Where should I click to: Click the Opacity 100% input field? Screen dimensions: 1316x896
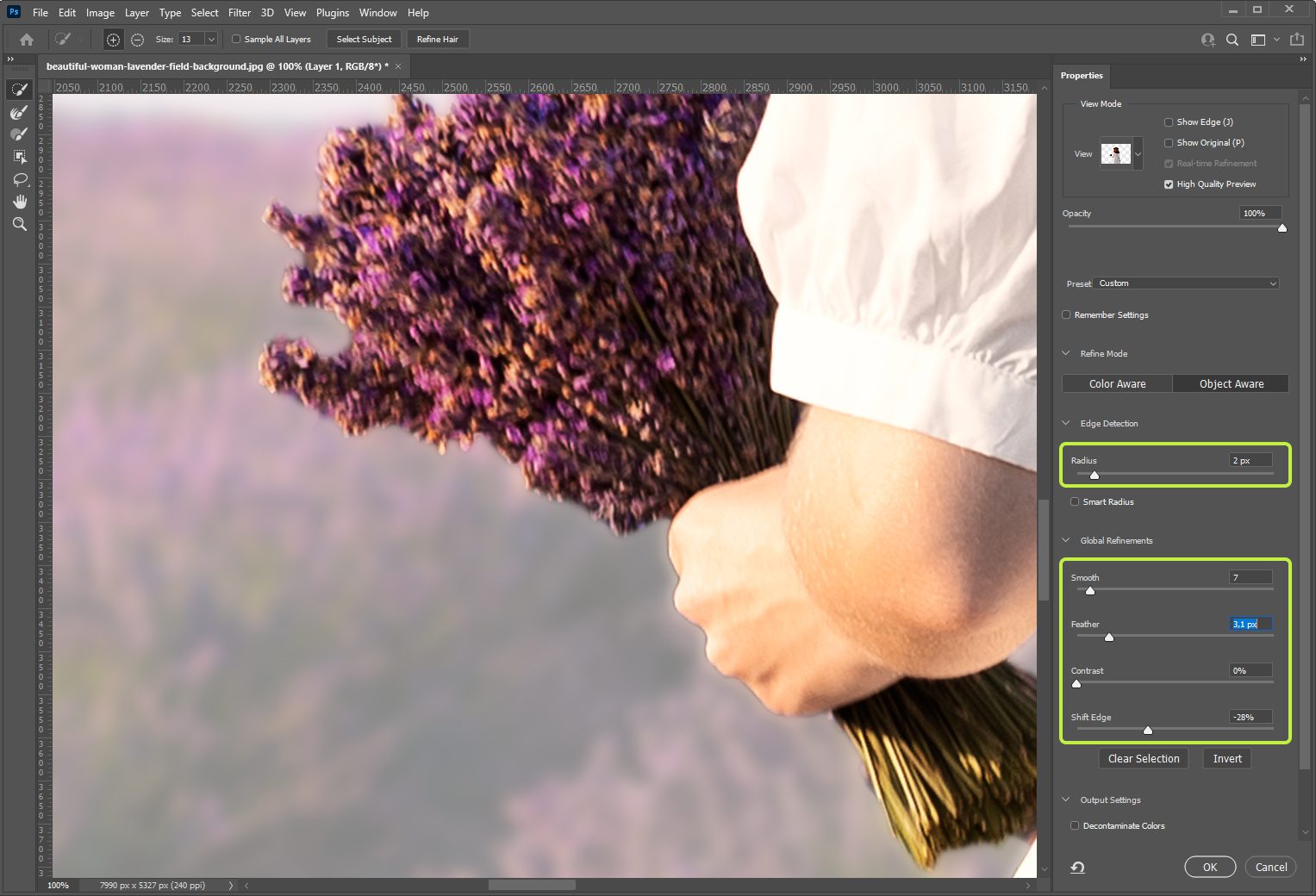pyautogui.click(x=1261, y=213)
